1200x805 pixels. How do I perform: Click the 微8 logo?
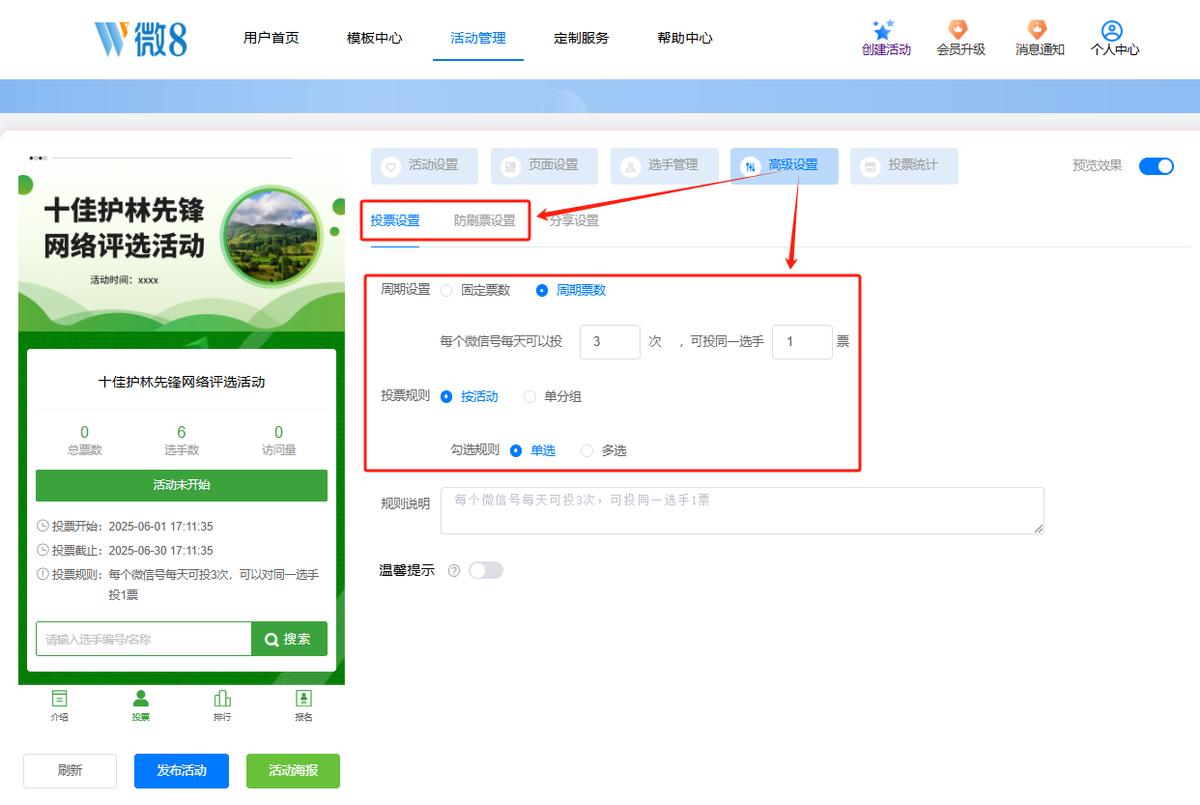pos(141,38)
